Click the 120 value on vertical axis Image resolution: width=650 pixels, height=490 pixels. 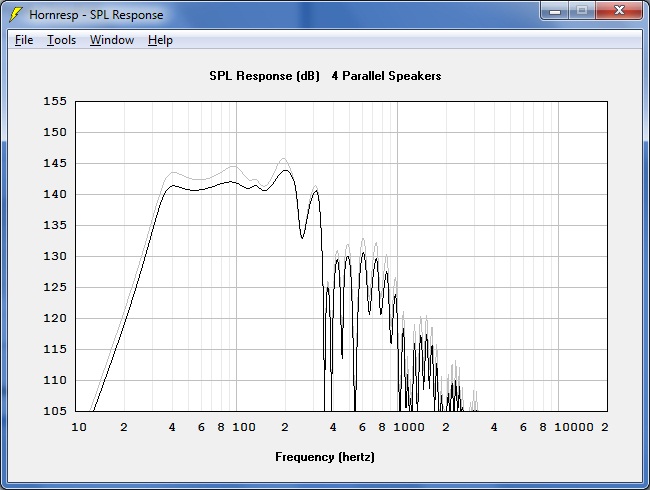(x=55, y=318)
